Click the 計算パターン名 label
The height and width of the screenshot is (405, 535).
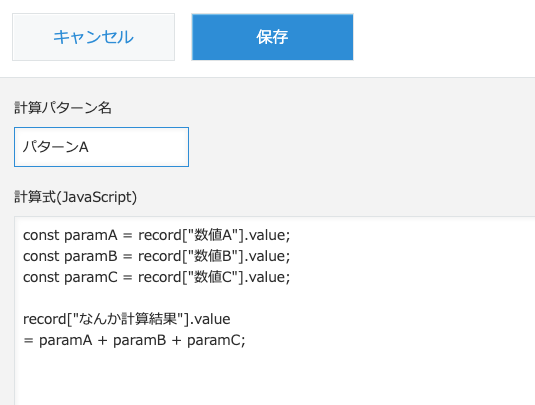coord(63,108)
